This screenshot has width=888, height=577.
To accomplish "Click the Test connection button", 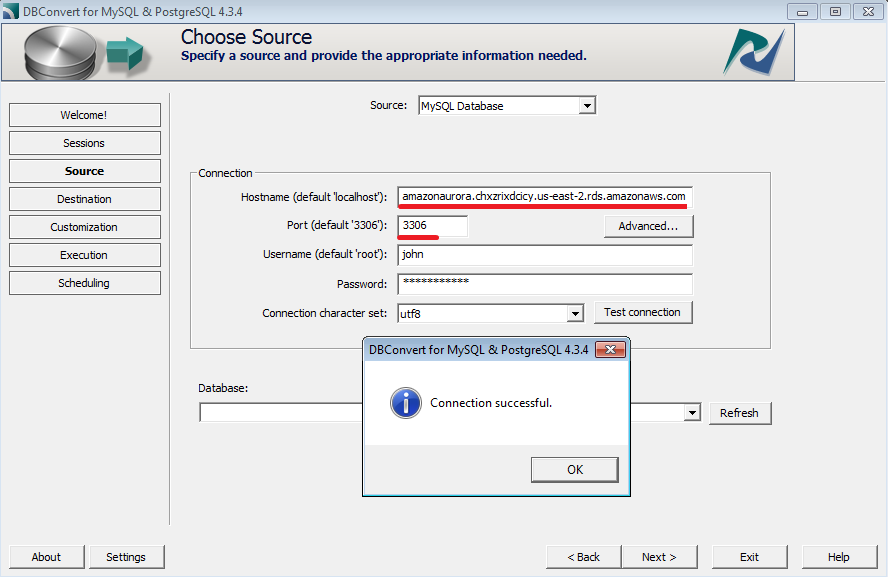I will tap(643, 313).
